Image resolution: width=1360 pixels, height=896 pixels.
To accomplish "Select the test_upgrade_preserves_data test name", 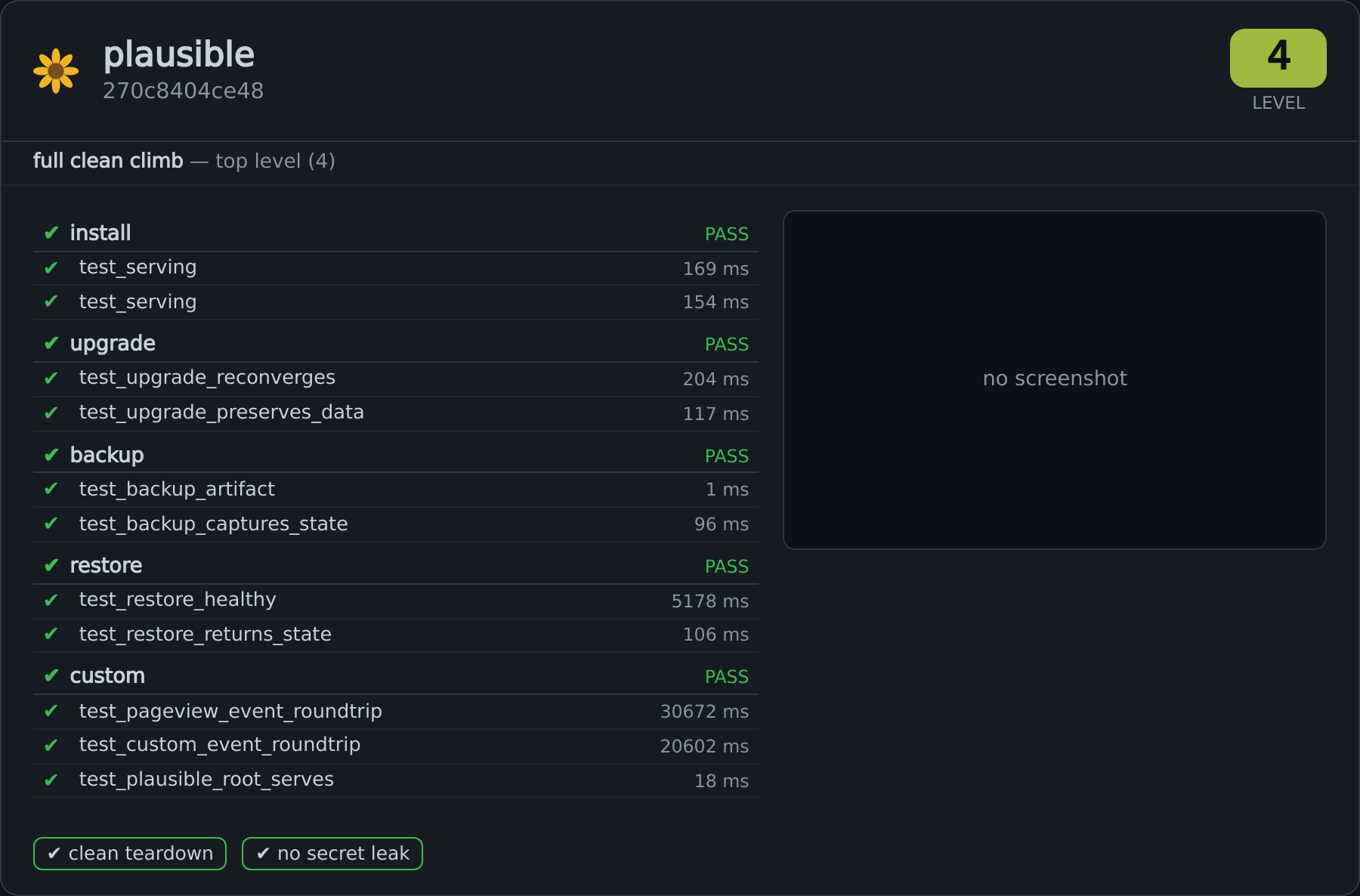I will [x=221, y=412].
